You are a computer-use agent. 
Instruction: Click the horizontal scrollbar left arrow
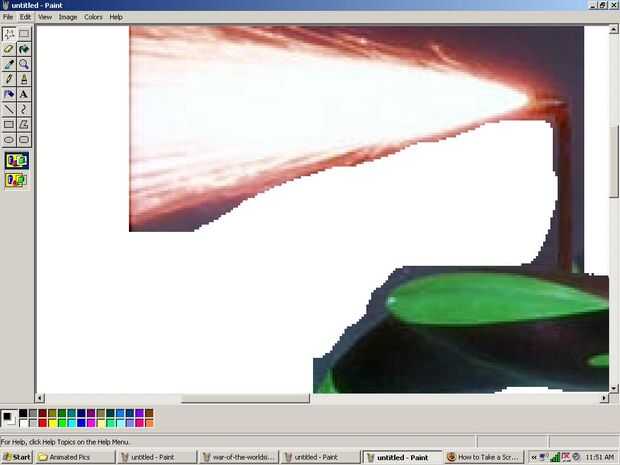(40, 398)
